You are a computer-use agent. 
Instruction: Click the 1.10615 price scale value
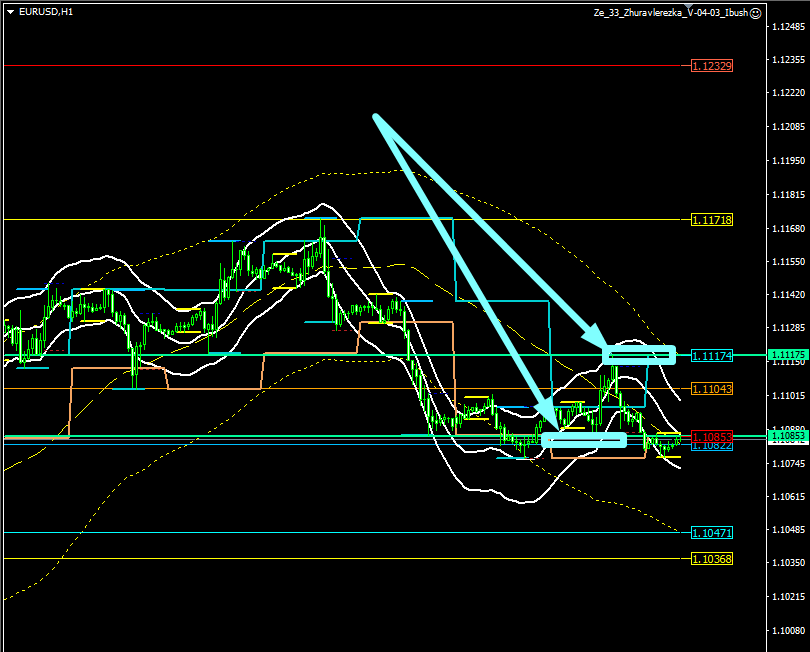coord(788,496)
